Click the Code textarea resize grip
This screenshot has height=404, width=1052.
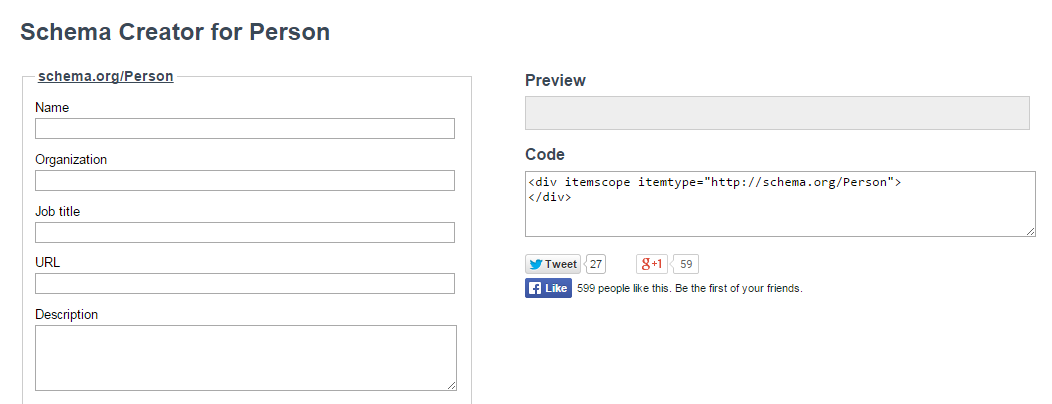1030,232
